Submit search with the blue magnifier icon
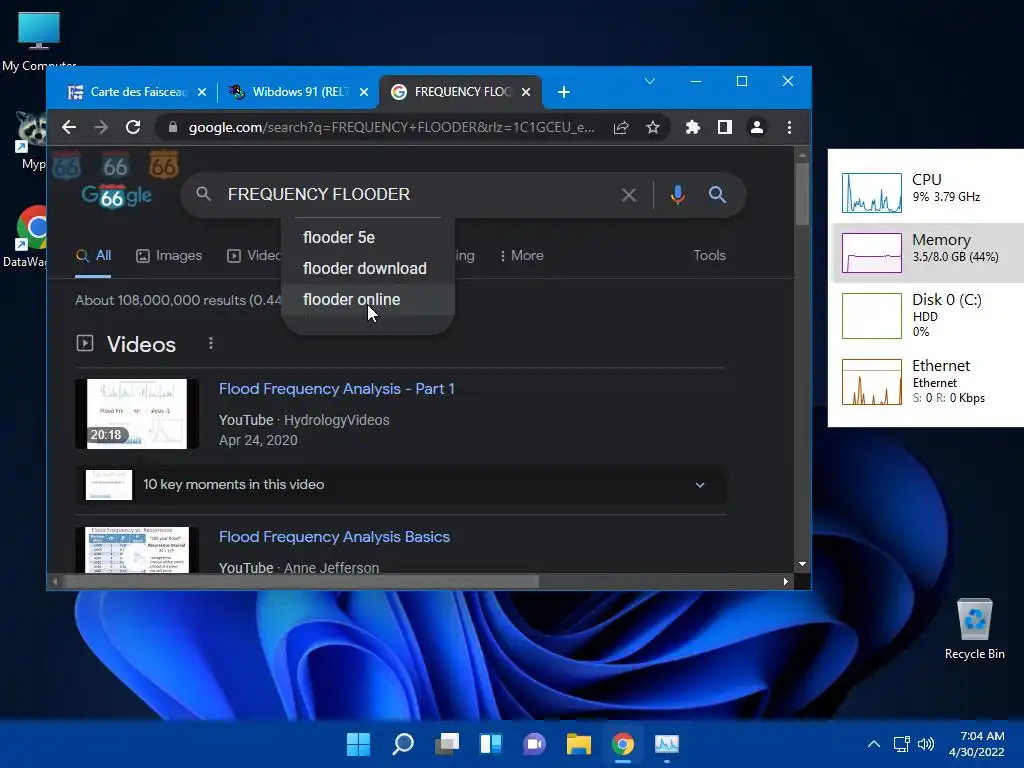 (x=717, y=195)
